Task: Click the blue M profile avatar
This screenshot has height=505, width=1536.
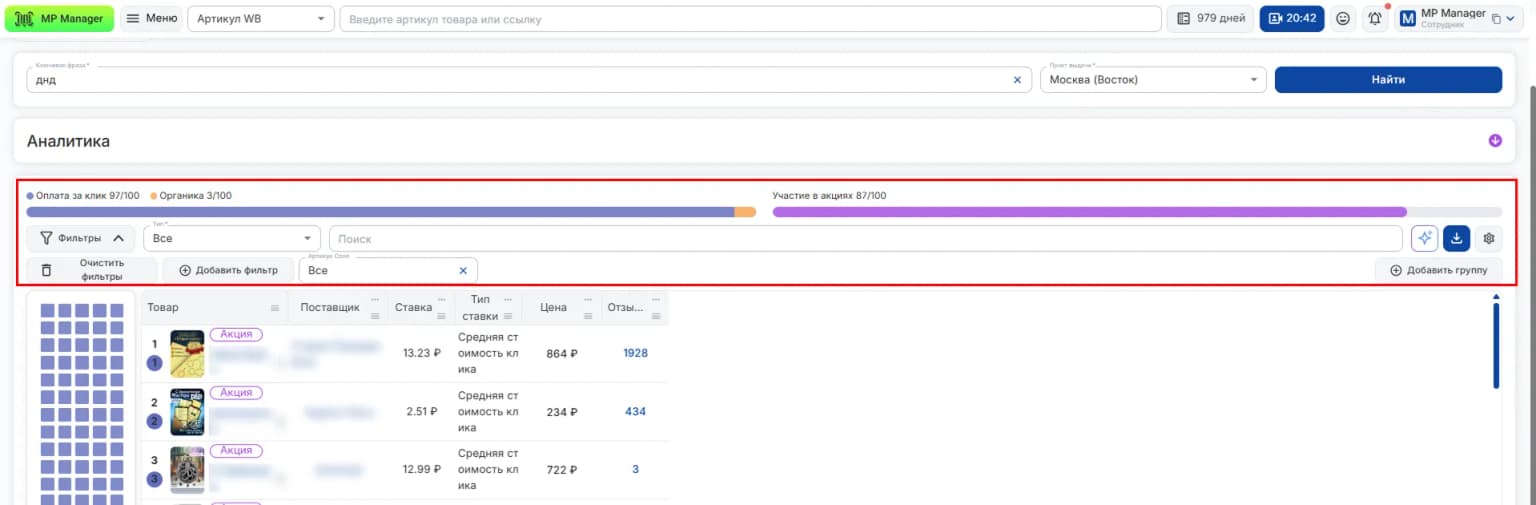Action: click(1407, 18)
